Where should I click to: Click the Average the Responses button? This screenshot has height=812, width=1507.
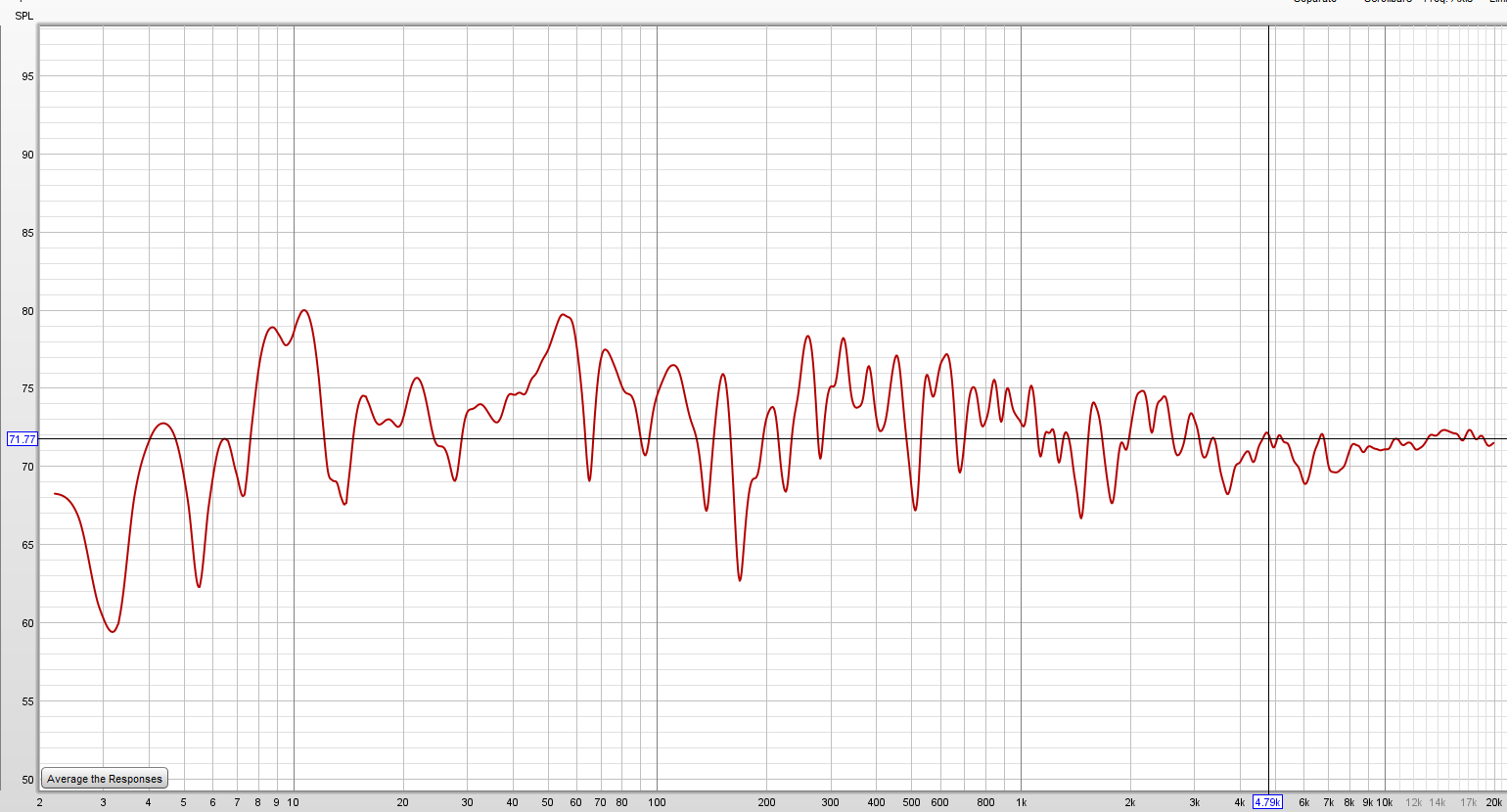click(105, 779)
